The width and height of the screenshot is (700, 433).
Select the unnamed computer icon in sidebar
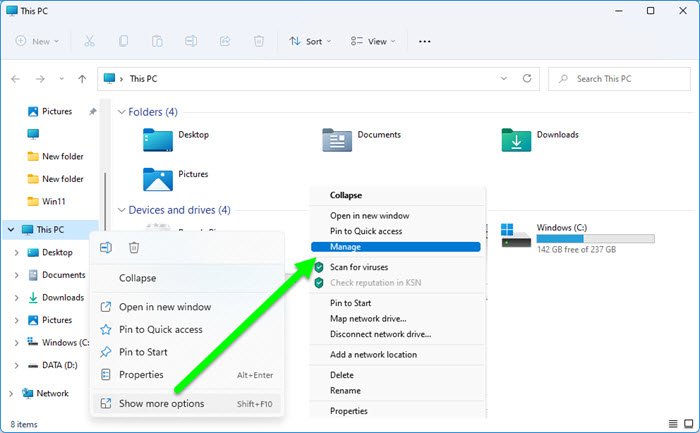coord(33,134)
